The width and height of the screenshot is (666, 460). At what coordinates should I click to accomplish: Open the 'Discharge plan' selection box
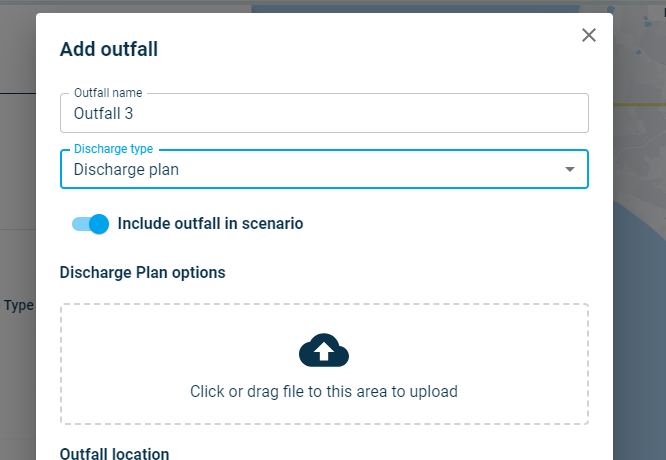[300, 170]
